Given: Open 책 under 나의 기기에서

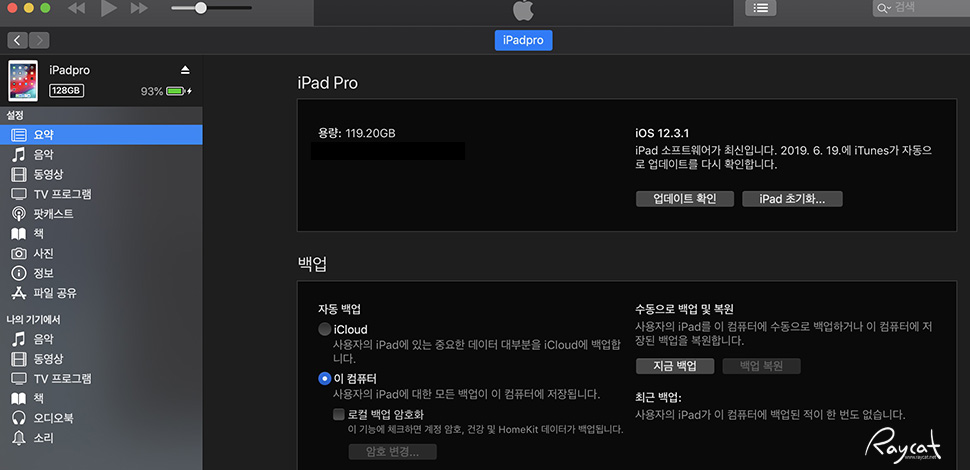Looking at the screenshot, I should point(101,398).
